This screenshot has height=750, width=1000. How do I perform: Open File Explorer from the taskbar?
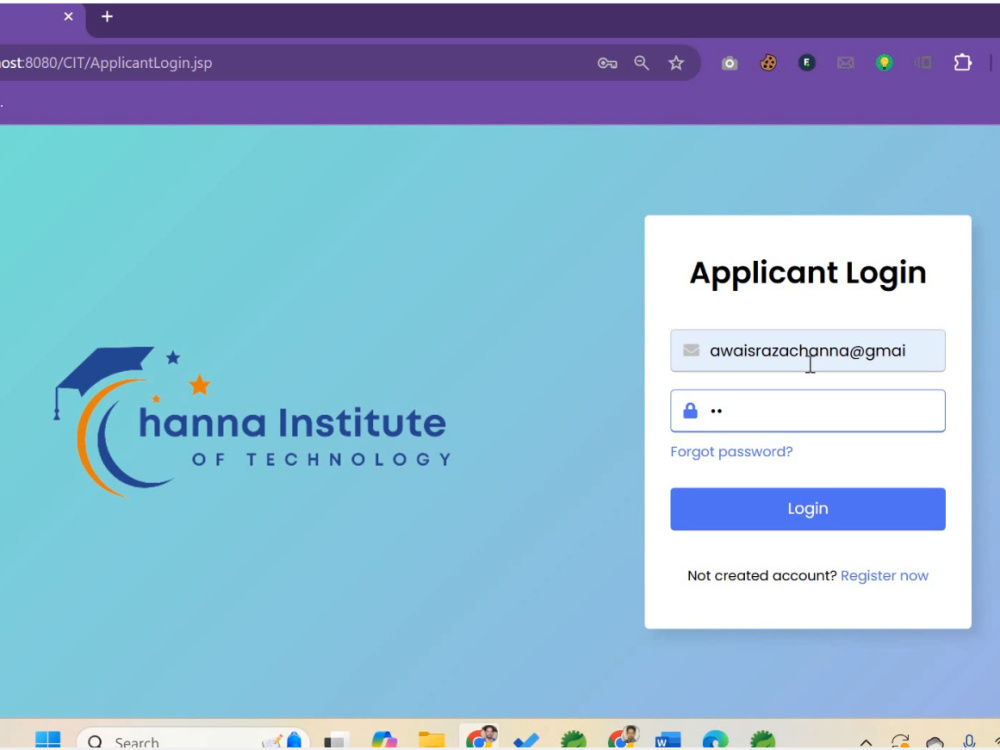coord(432,741)
